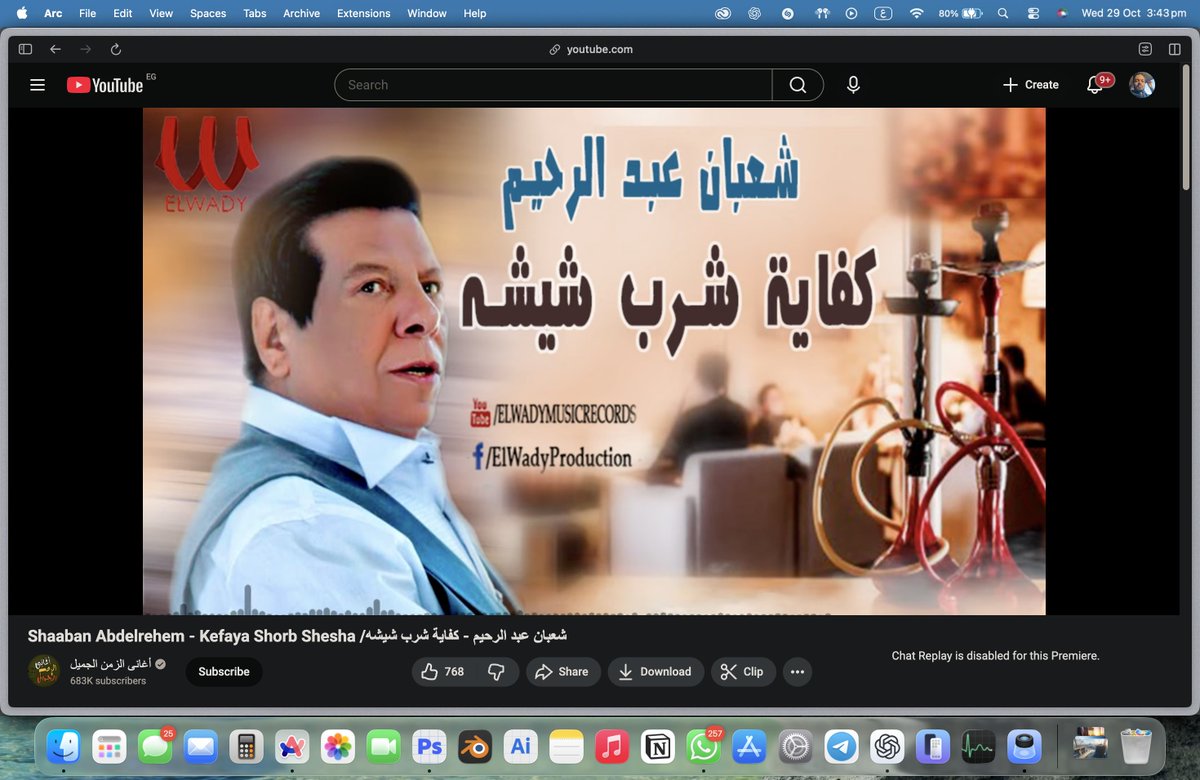Image resolution: width=1200 pixels, height=780 pixels.
Task: Click the youtube.com address bar
Action: (x=590, y=49)
